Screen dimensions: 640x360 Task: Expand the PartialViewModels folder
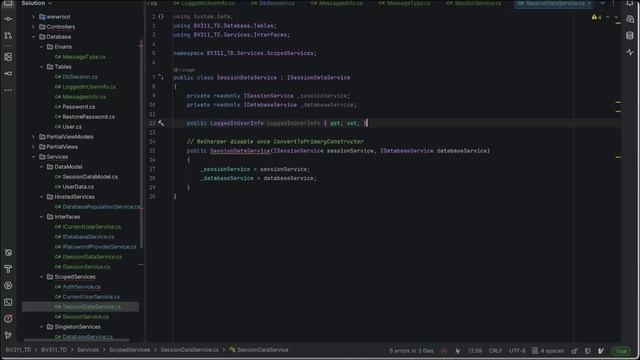coord(33,137)
